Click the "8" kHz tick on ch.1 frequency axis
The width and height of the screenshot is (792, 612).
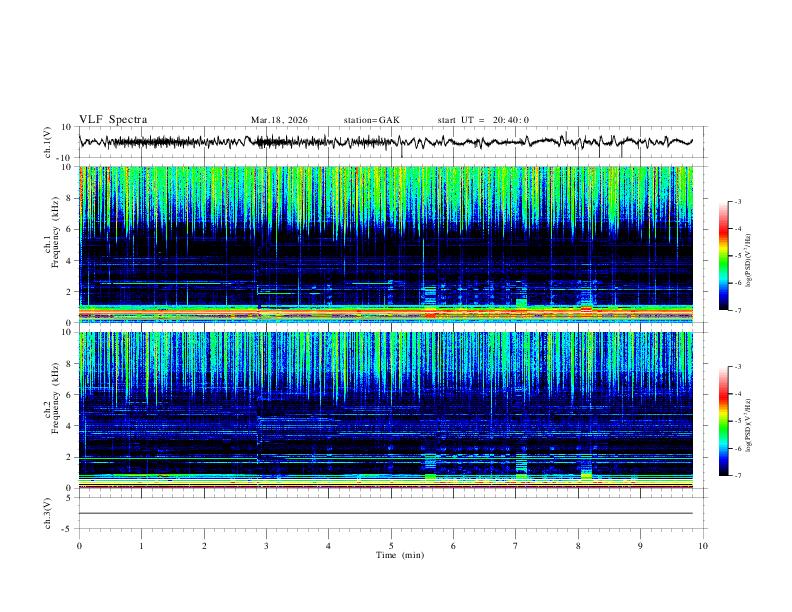click(x=71, y=198)
